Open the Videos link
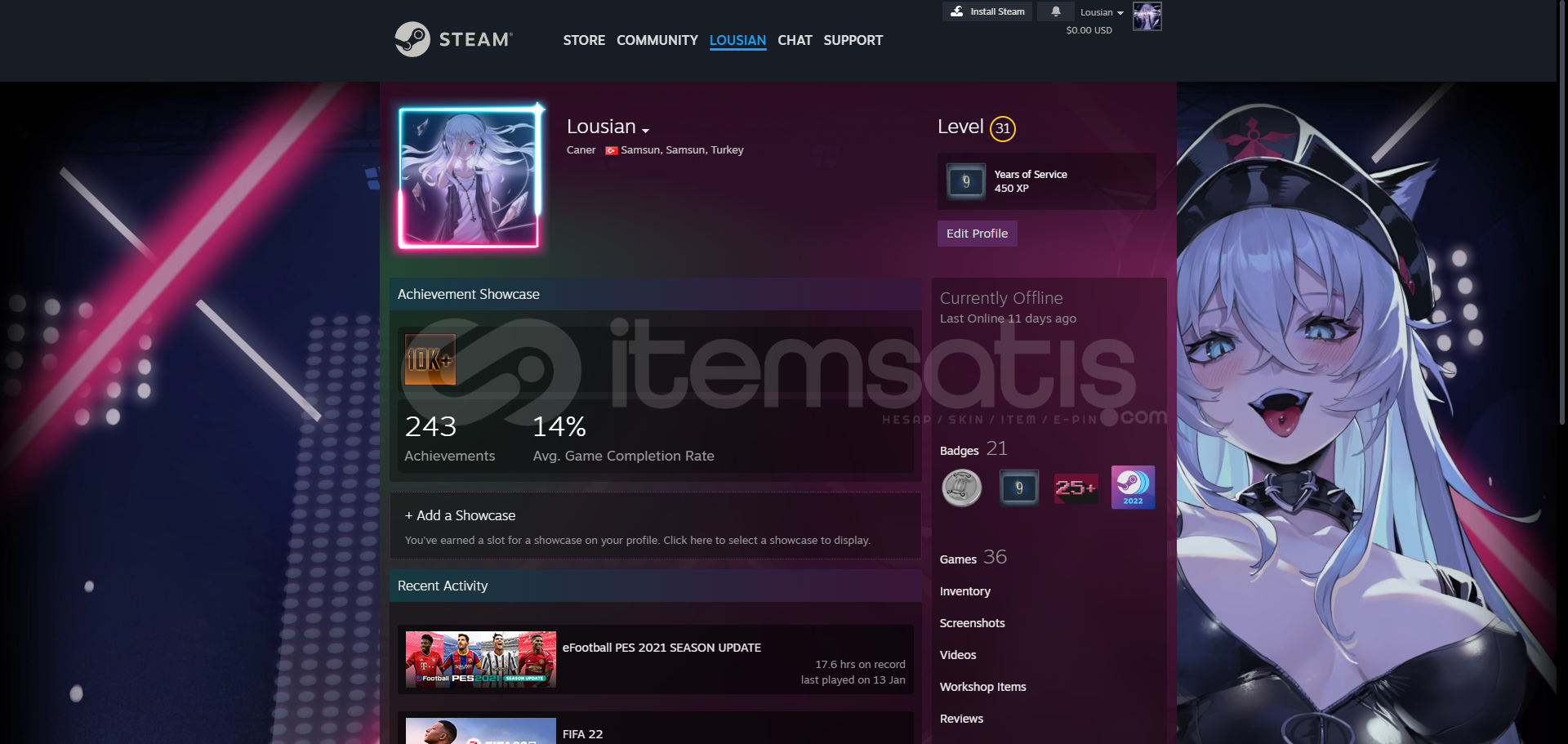The height and width of the screenshot is (744, 1568). [x=958, y=655]
